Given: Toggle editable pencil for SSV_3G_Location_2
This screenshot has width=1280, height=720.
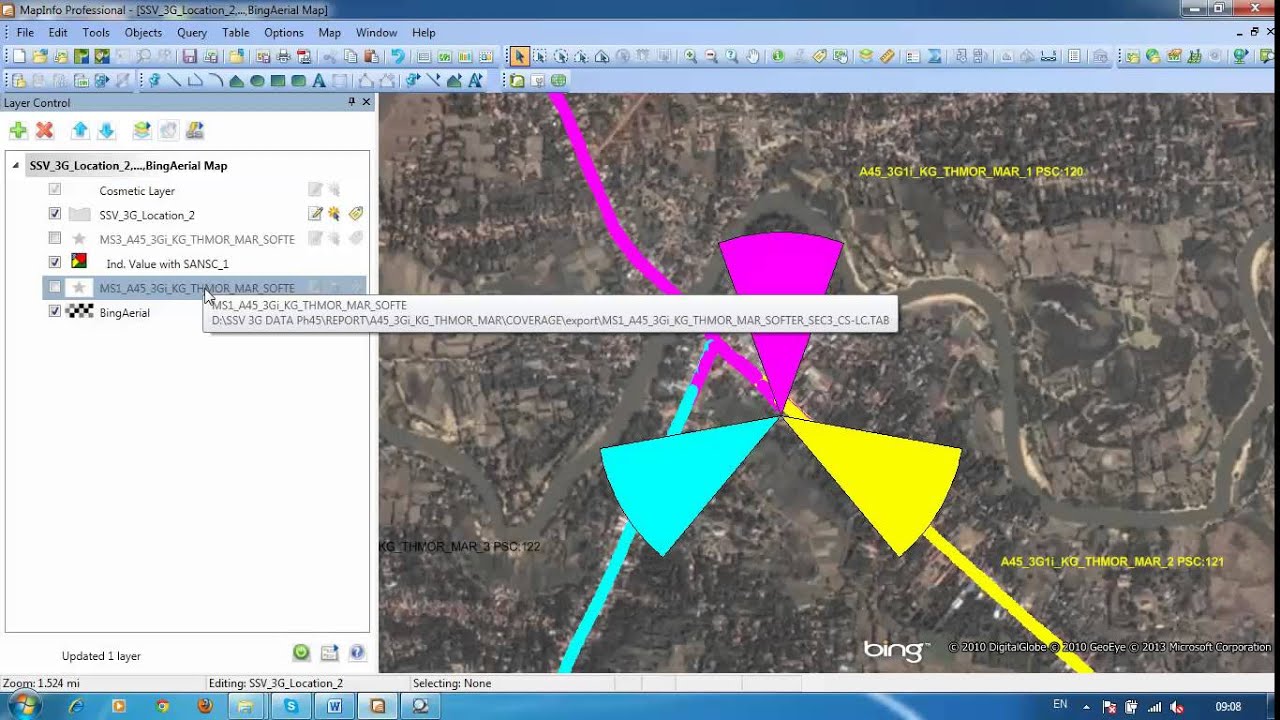Looking at the screenshot, I should coord(315,214).
